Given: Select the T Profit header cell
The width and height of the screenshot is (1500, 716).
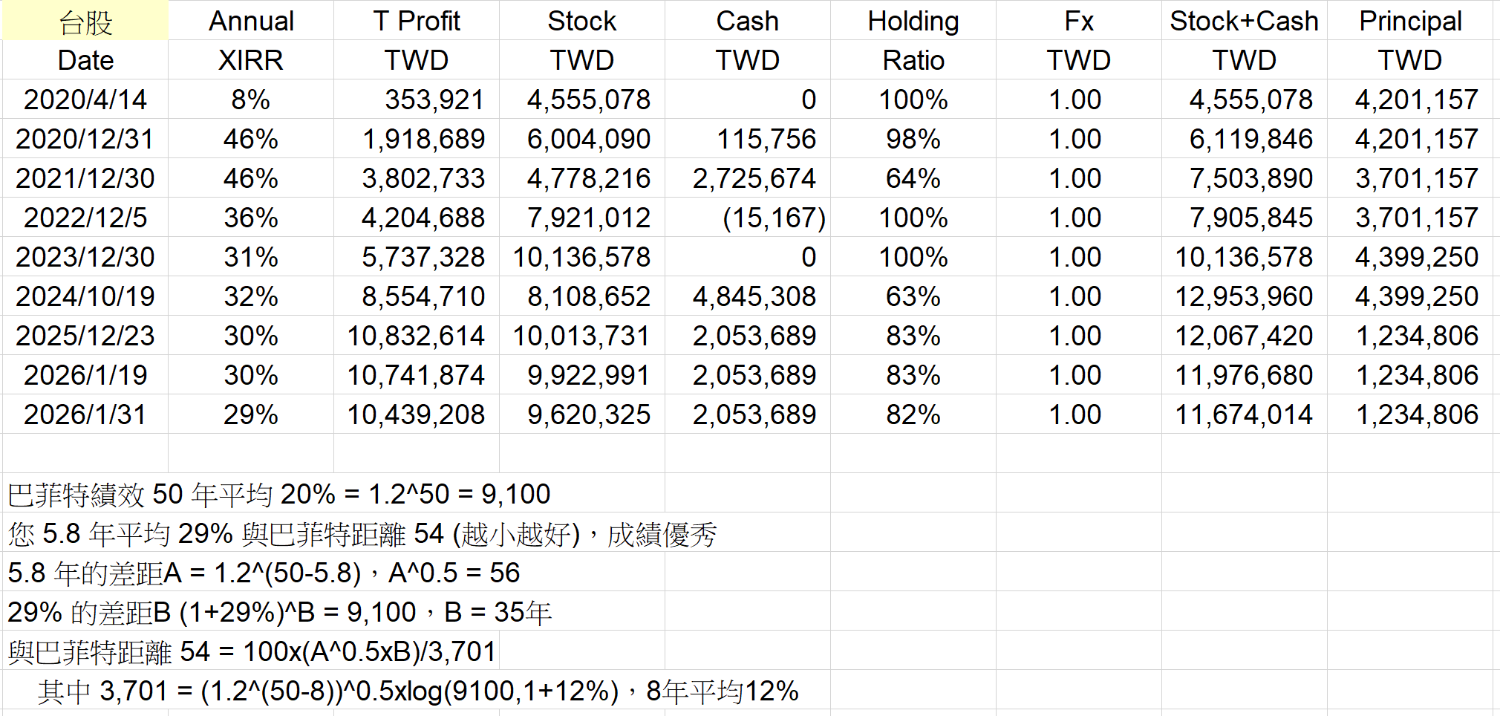Looking at the screenshot, I should pyautogui.click(x=416, y=21).
